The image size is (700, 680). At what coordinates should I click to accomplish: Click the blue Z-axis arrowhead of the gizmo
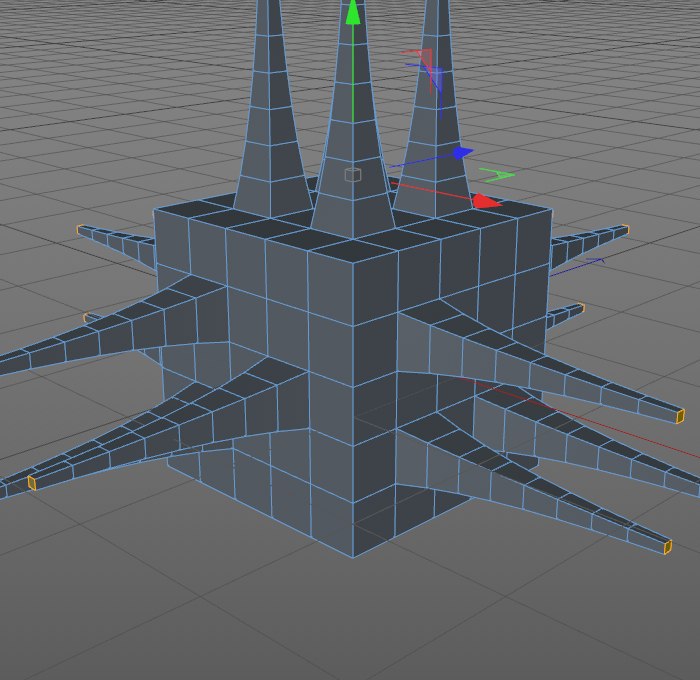coord(463,153)
